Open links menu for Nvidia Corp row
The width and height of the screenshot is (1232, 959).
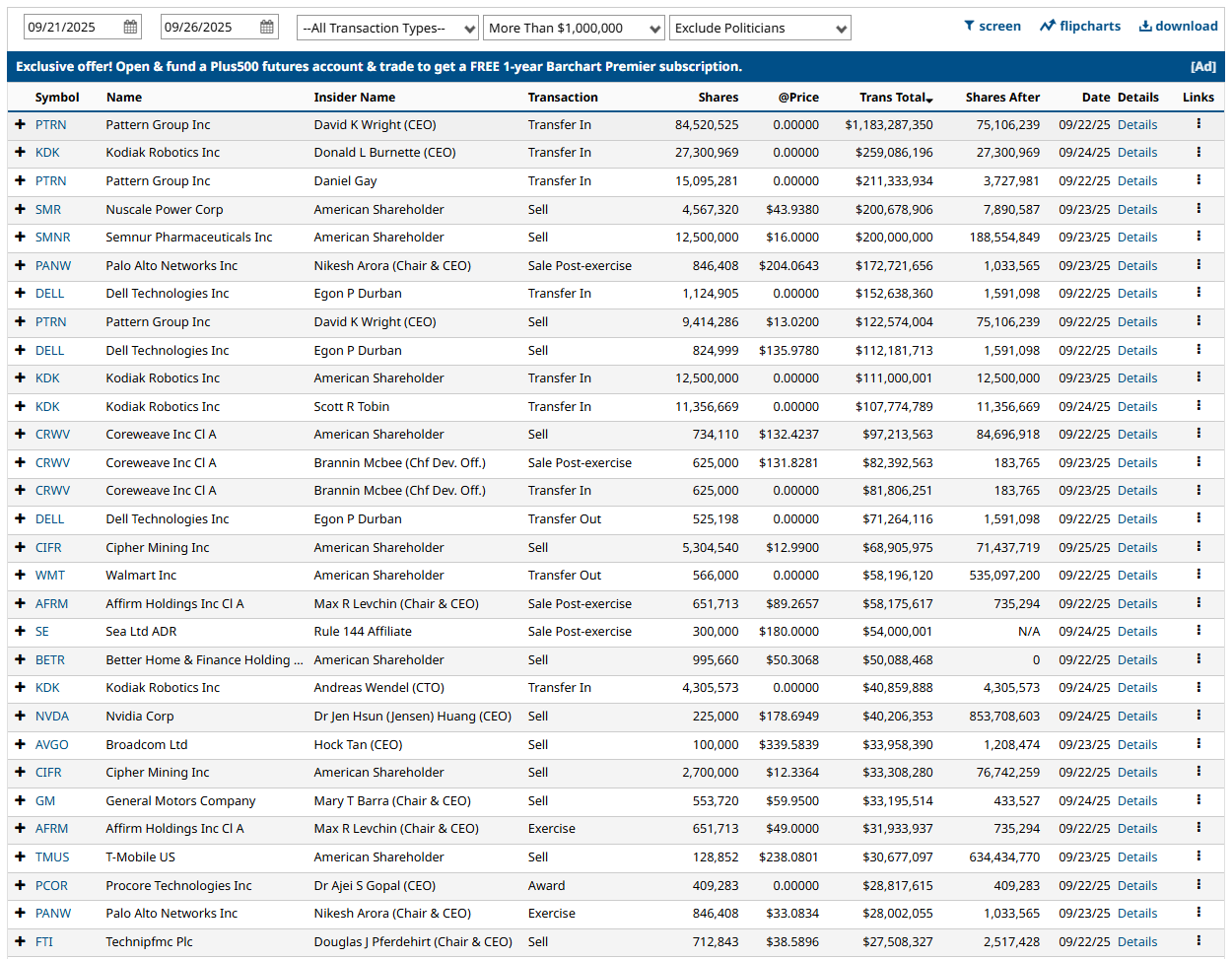coord(1198,716)
